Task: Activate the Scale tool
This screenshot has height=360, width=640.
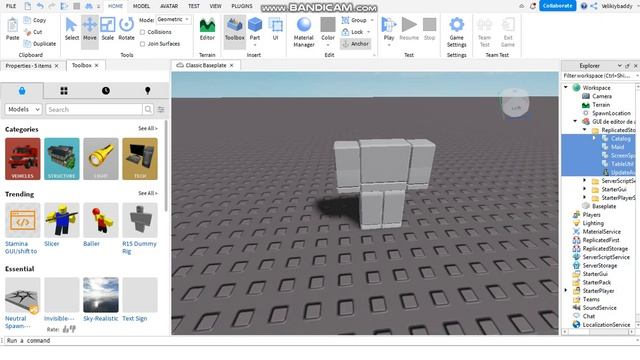Action: [x=107, y=29]
